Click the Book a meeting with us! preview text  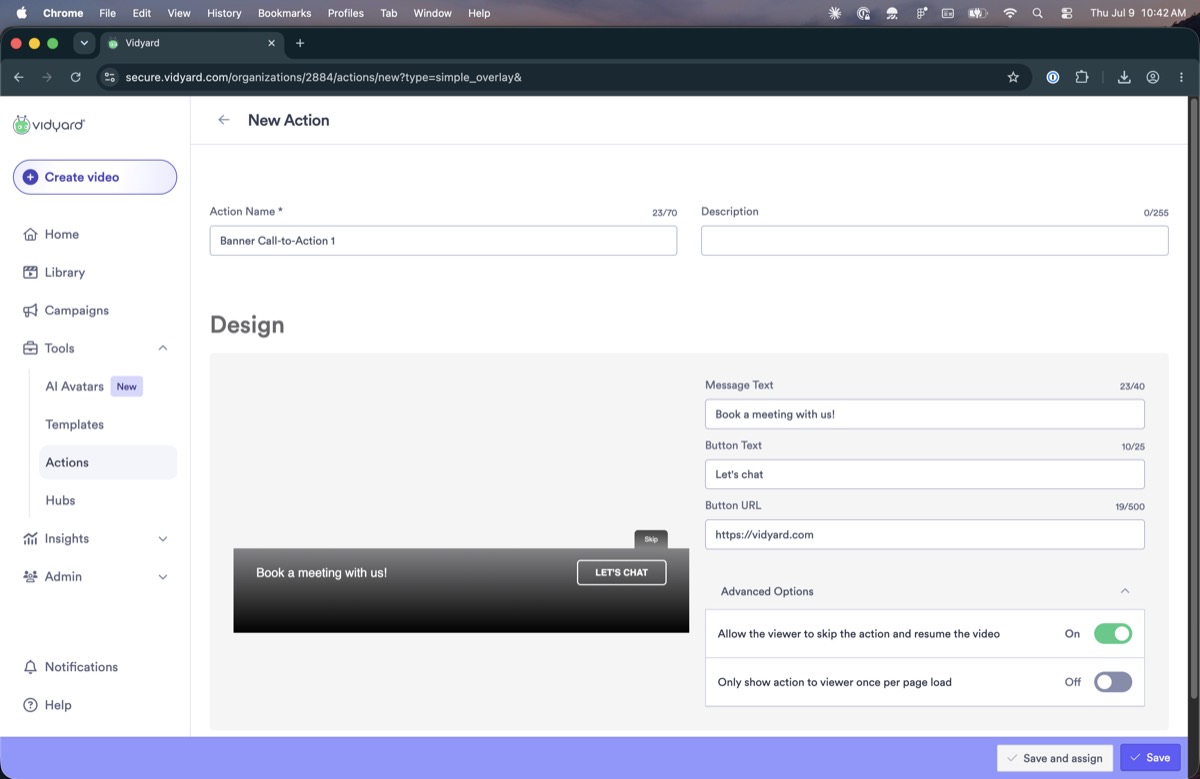coord(321,573)
